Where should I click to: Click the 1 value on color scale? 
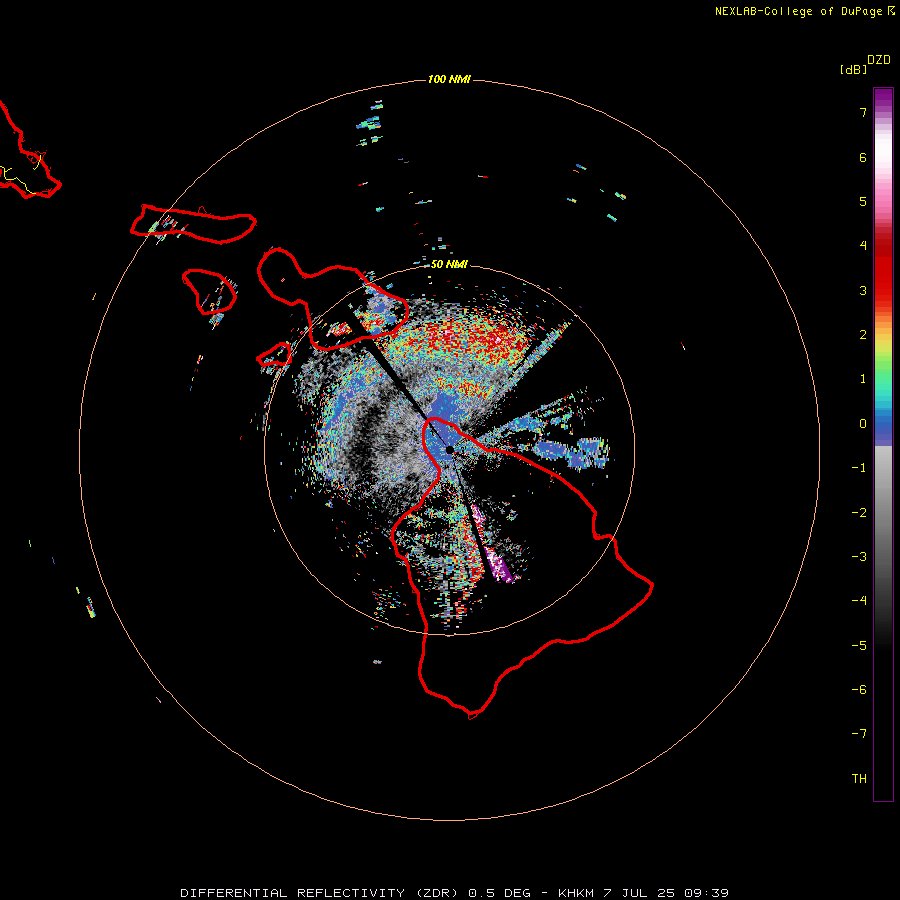point(863,379)
